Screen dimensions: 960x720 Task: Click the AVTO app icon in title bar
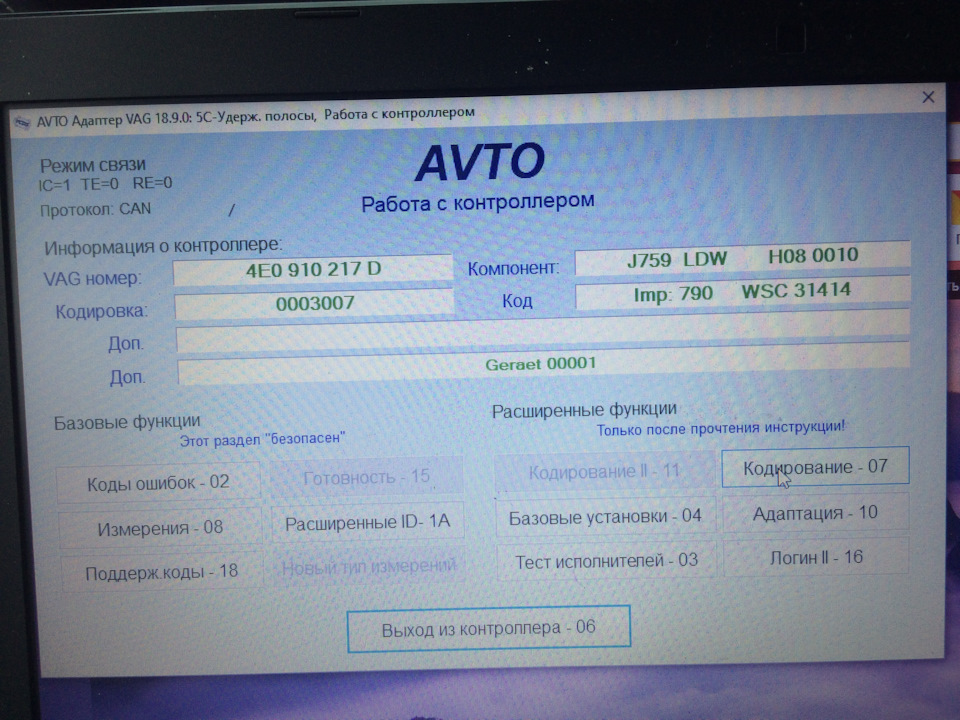click(x=23, y=122)
